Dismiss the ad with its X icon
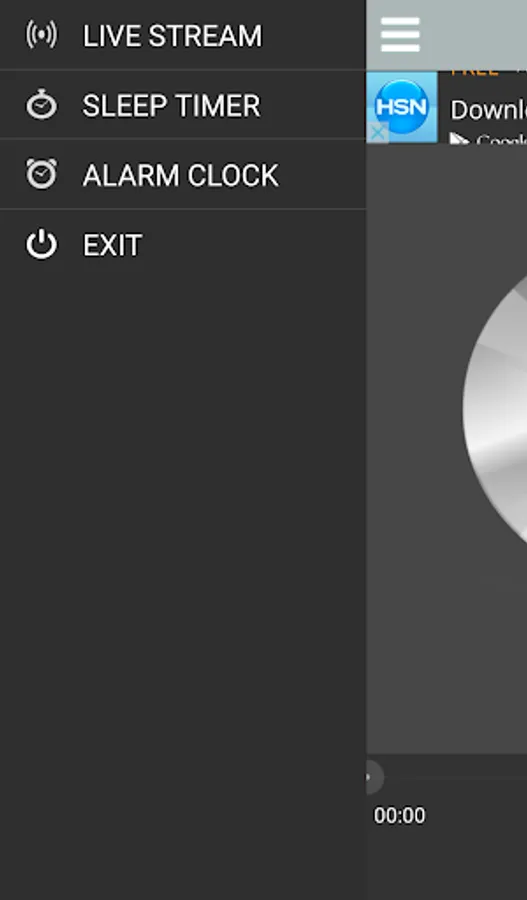Image resolution: width=527 pixels, height=900 pixels. tap(377, 133)
